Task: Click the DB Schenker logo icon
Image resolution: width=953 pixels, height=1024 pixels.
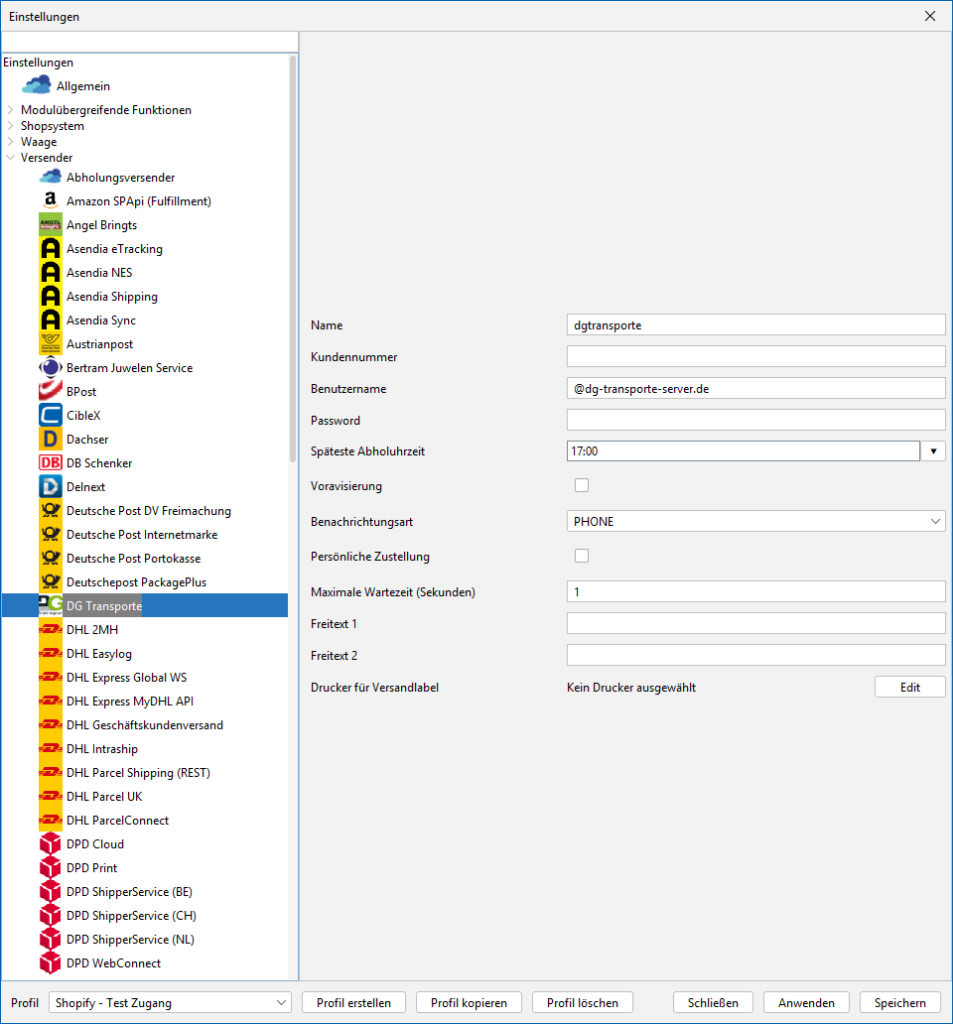Action: (50, 463)
